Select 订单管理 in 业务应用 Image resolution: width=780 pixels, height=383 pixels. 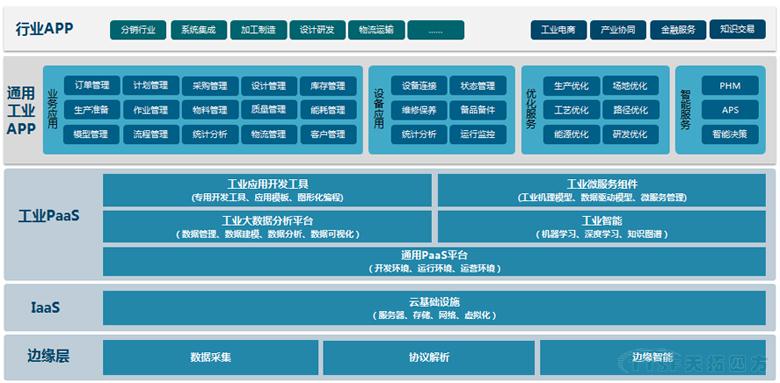[x=92, y=85]
